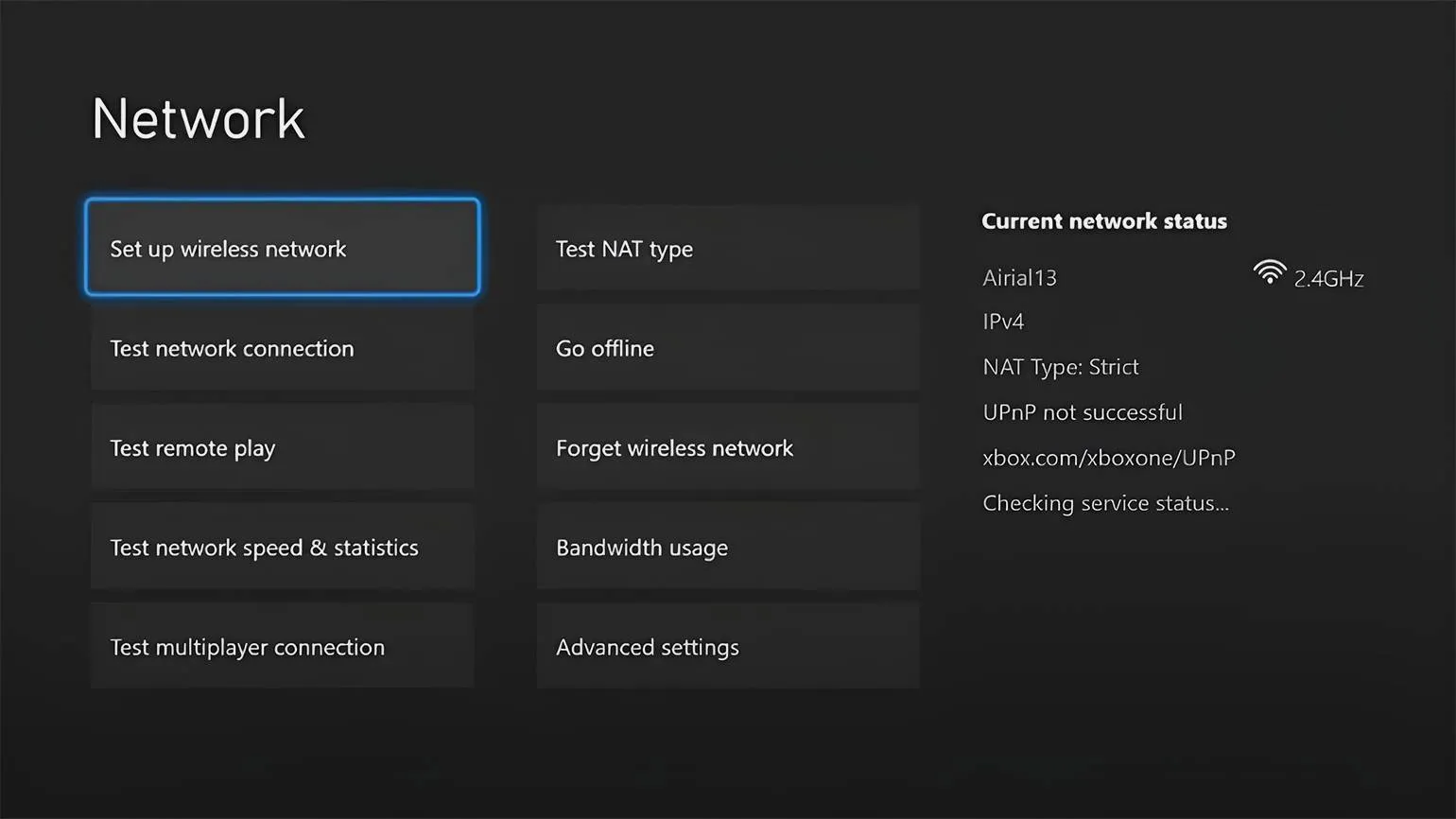Select Forget wireless network
This screenshot has width=1456, height=819.
(x=727, y=447)
